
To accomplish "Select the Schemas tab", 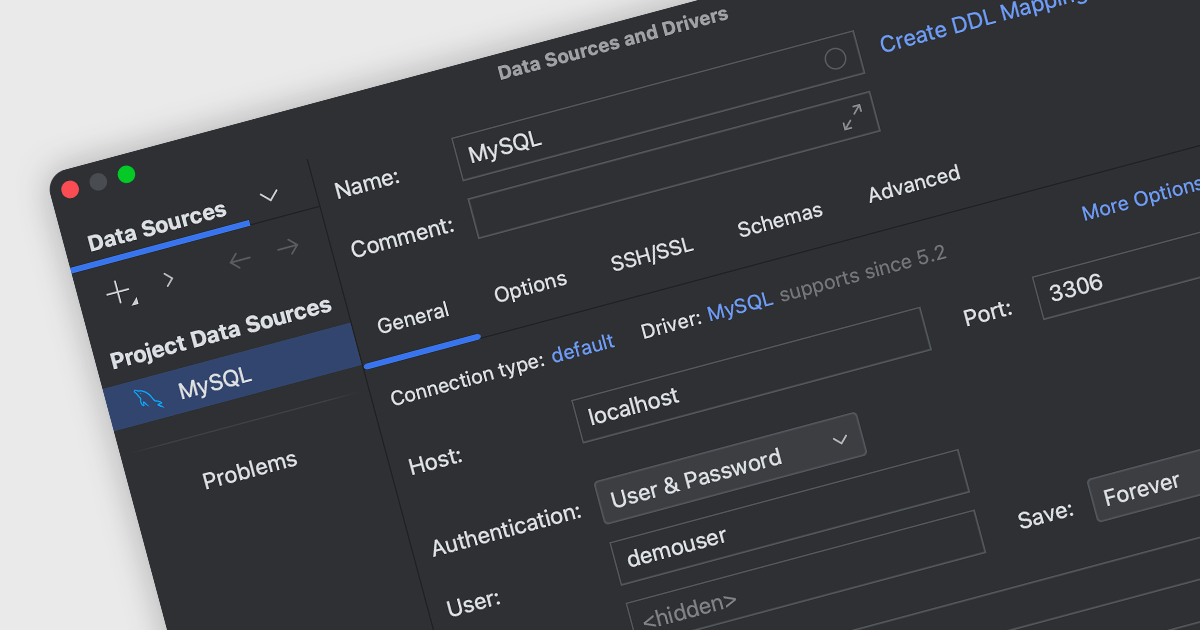I will point(780,219).
